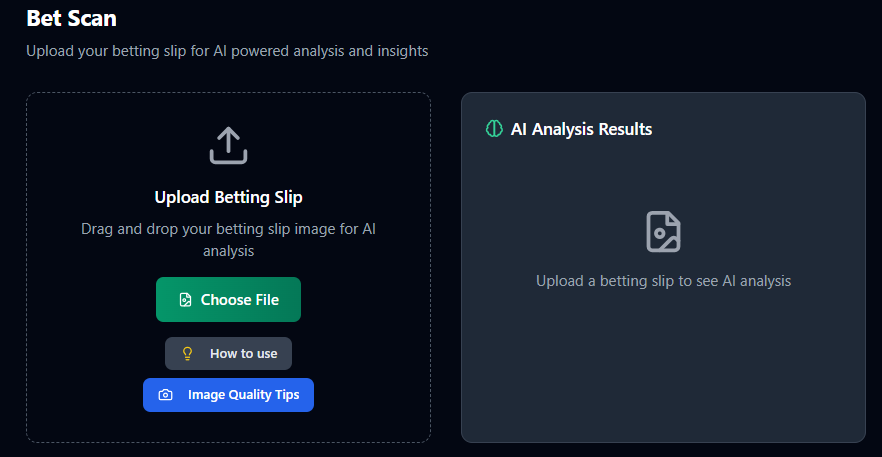Viewport: 882px width, 457px height.
Task: Click the subtitle about AI powered analysis
Action: [227, 50]
